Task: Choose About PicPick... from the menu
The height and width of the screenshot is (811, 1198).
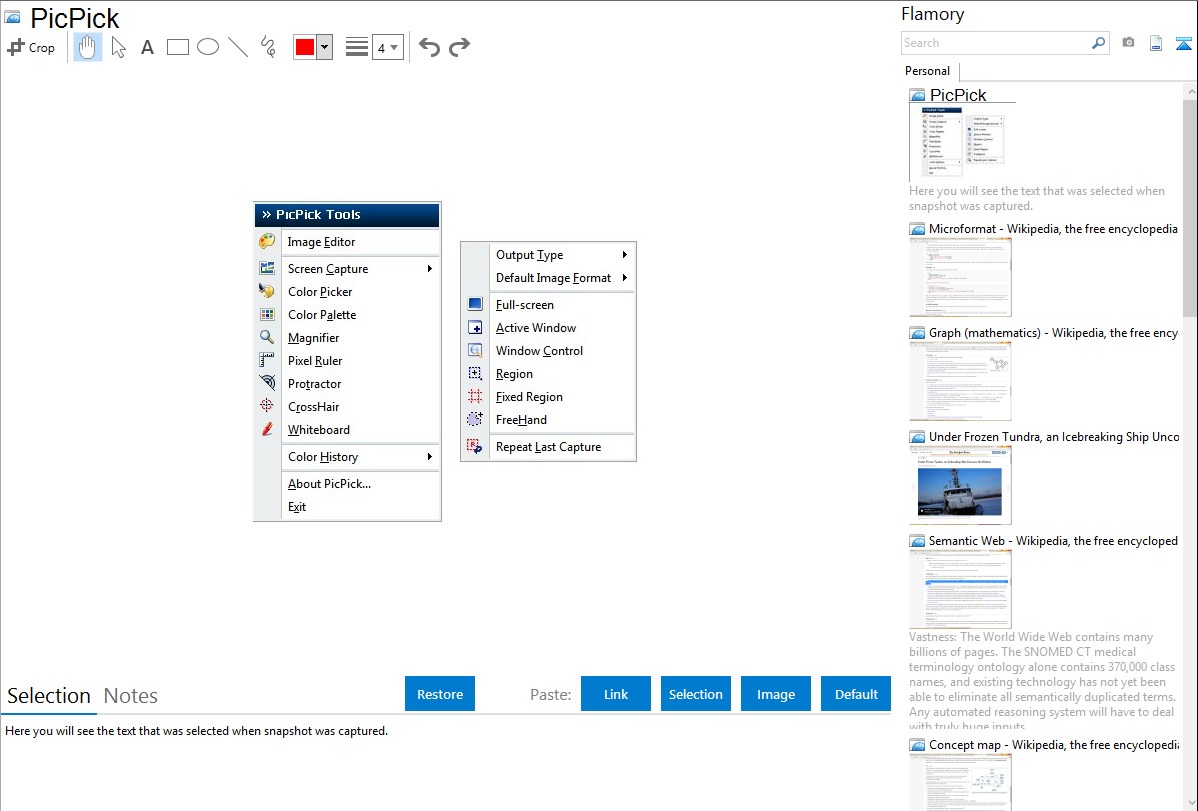Action: [x=329, y=483]
